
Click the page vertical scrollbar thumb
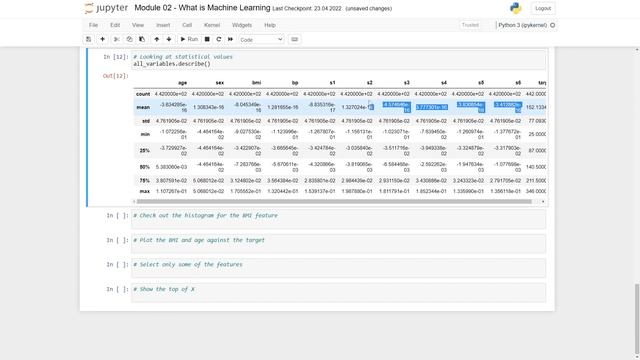click(637, 320)
